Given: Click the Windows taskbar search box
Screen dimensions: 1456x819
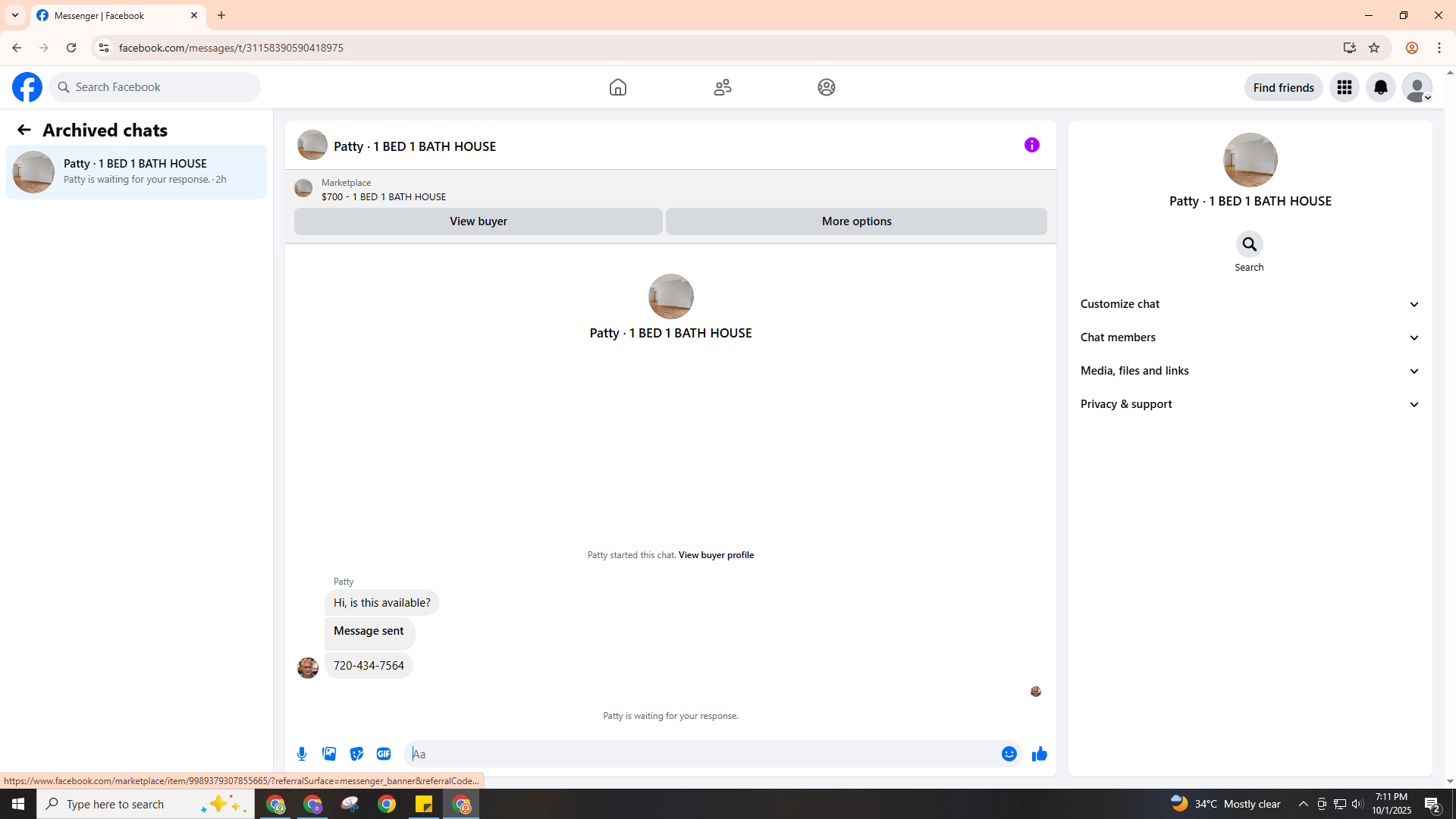Looking at the screenshot, I should (x=146, y=804).
